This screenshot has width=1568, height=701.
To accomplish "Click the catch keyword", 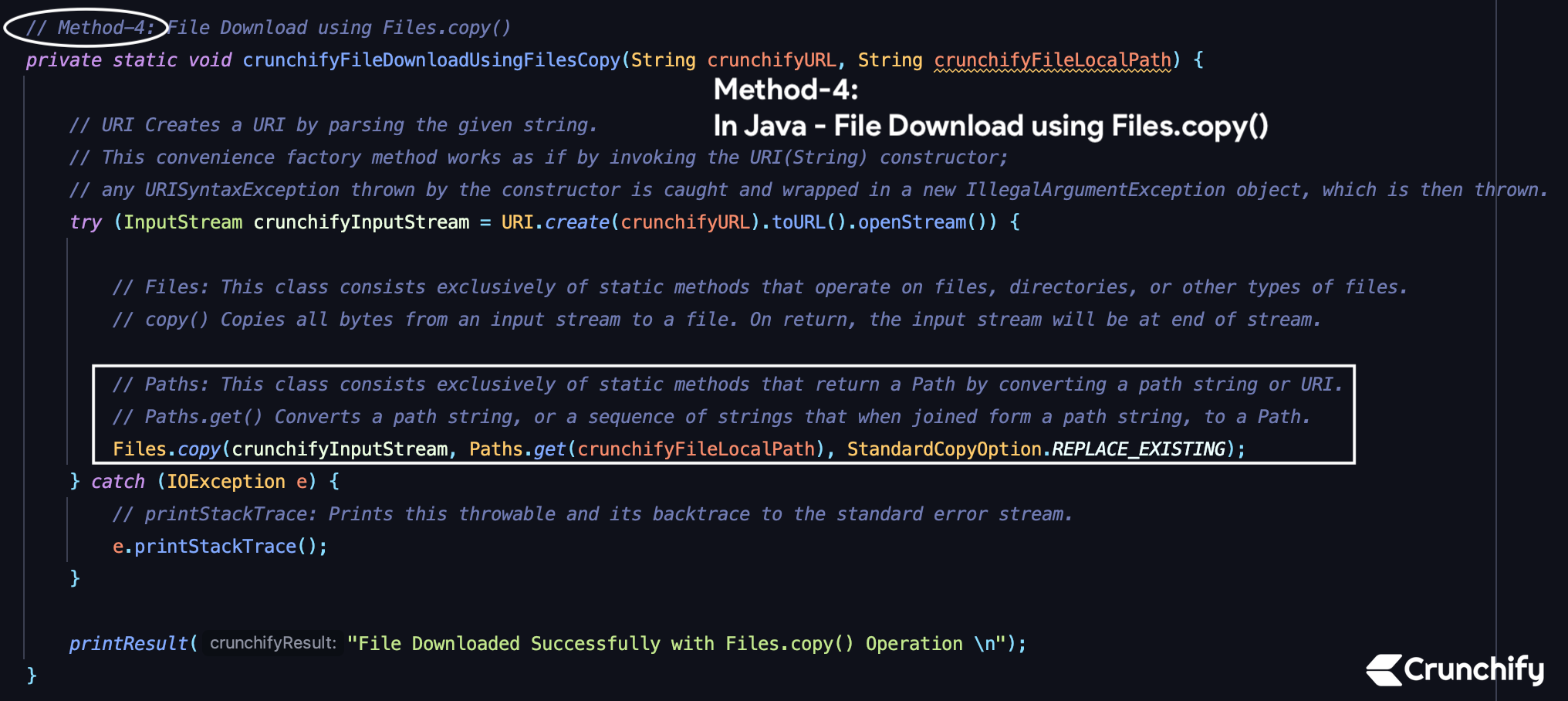I will coord(117,482).
